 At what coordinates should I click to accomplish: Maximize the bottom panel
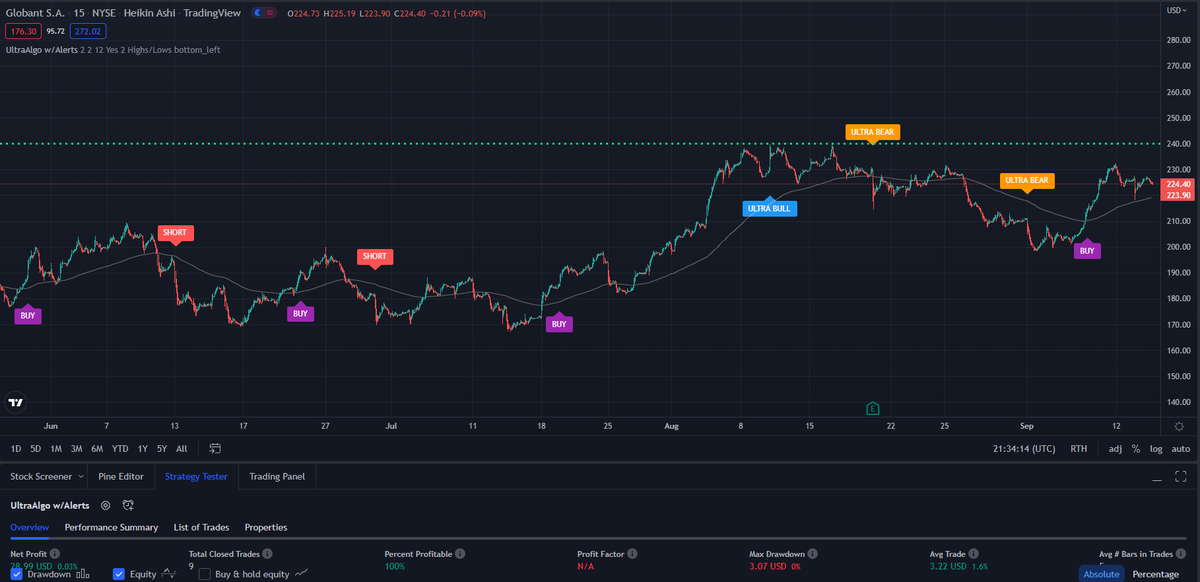(1181, 477)
